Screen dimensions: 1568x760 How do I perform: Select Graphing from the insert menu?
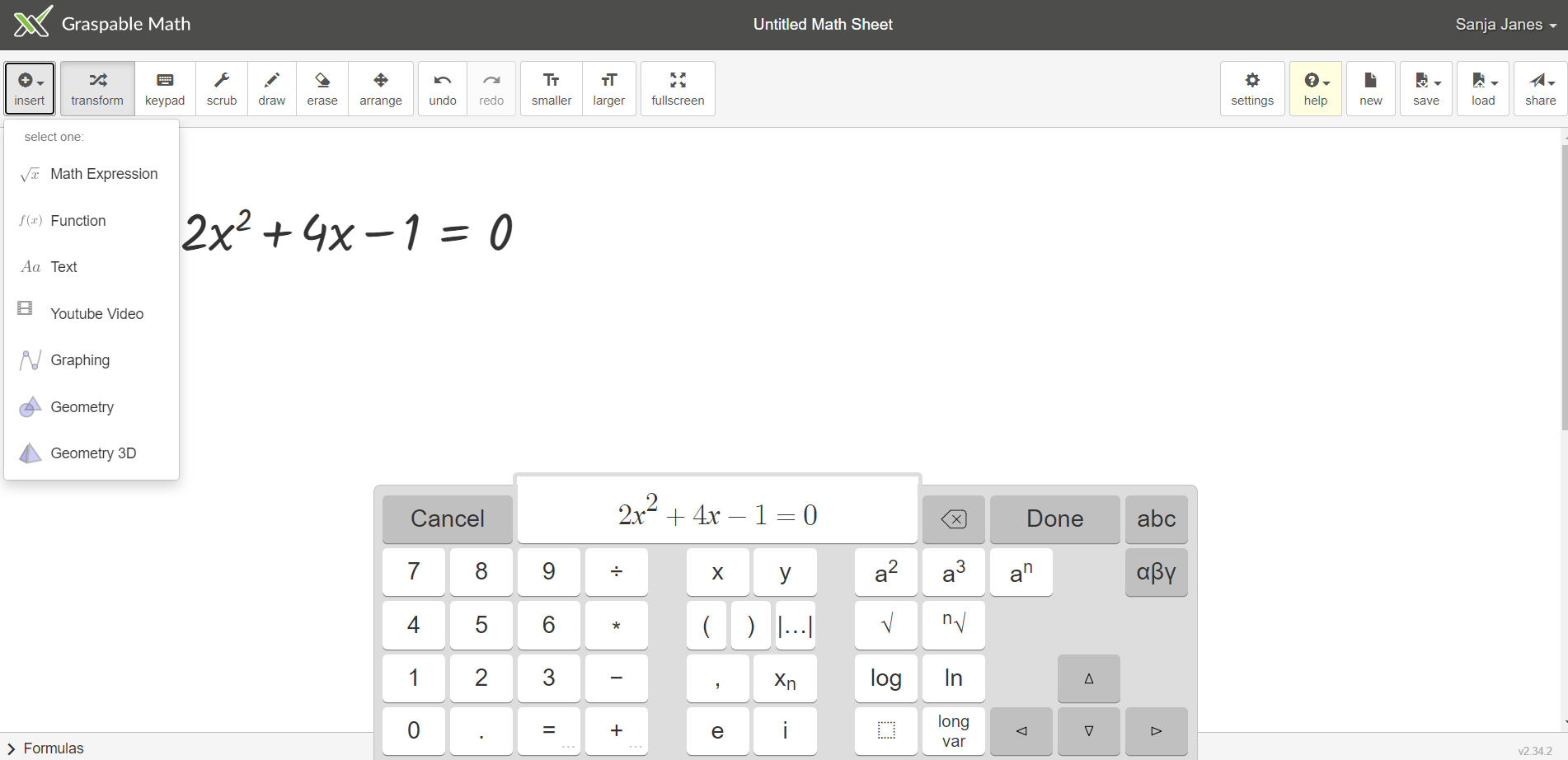coord(80,360)
